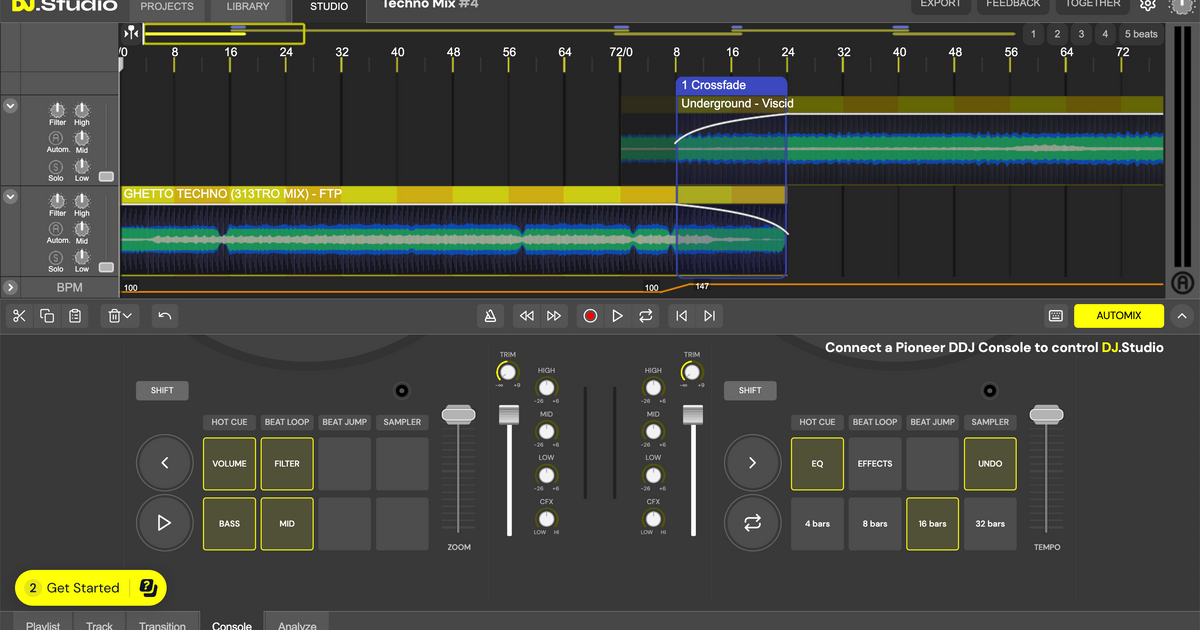Adjust the left deck Trim knob

pyautogui.click(x=507, y=371)
